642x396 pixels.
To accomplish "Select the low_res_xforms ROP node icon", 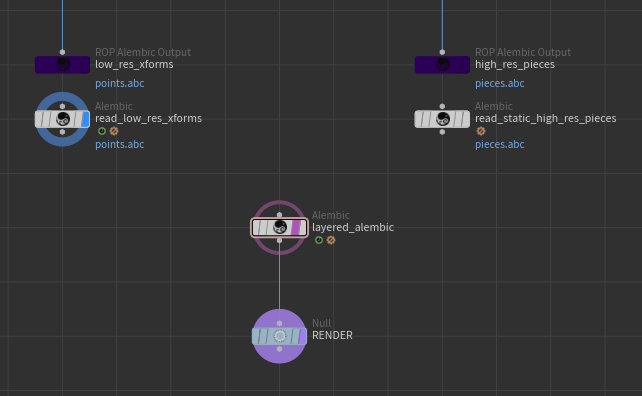I will pos(63,65).
